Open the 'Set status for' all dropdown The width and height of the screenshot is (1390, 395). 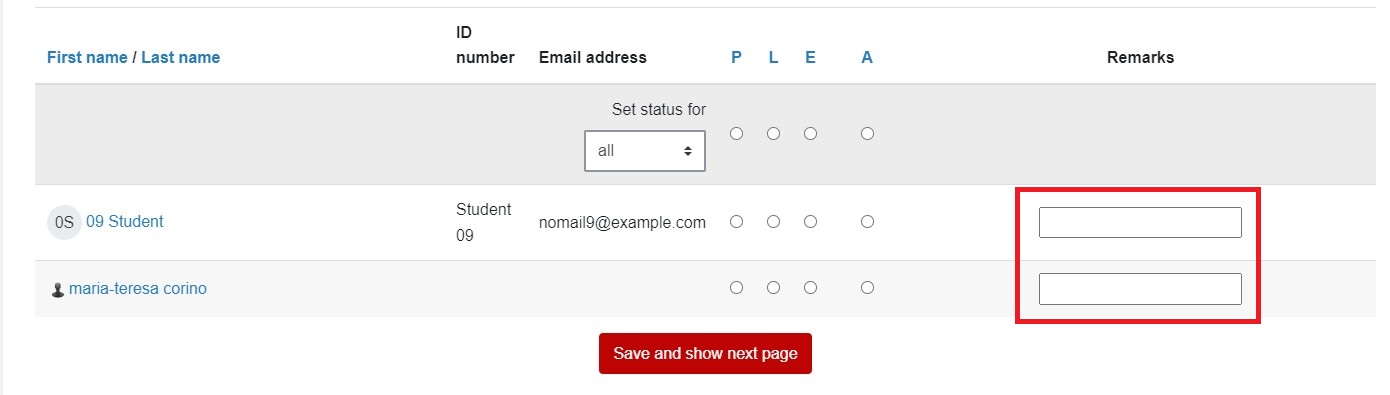point(645,151)
